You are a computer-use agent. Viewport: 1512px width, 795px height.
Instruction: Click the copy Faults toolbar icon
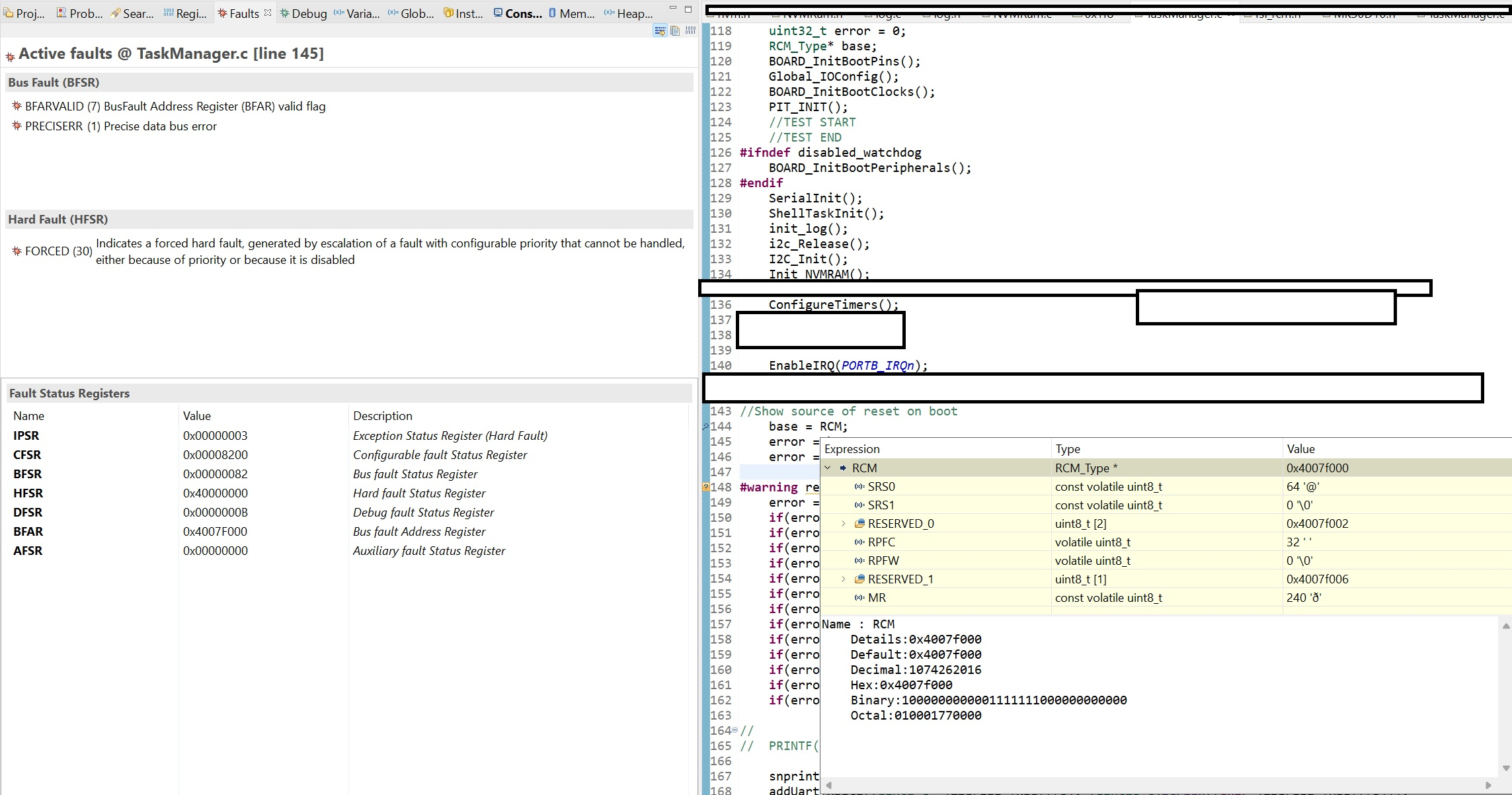point(675,30)
